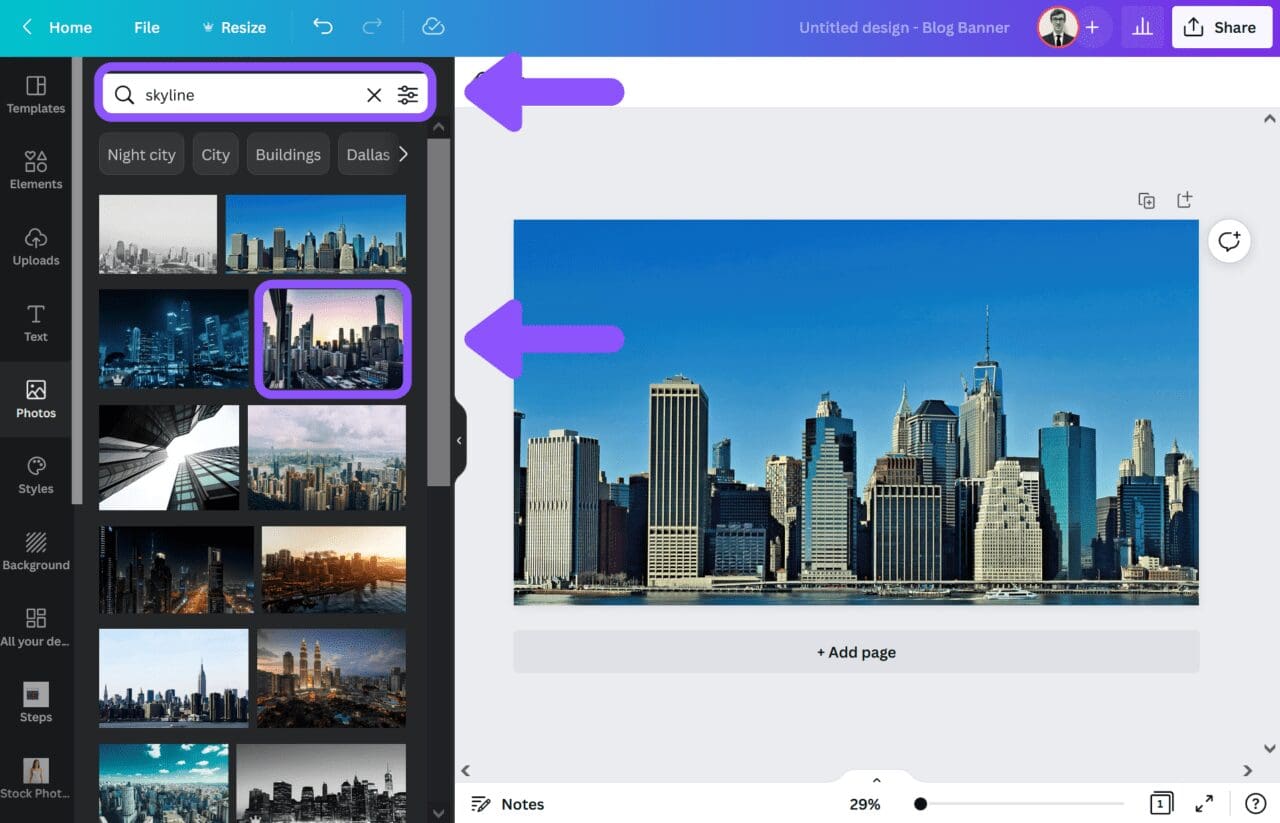Add a new page above
This screenshot has width=1280, height=823.
point(1184,200)
